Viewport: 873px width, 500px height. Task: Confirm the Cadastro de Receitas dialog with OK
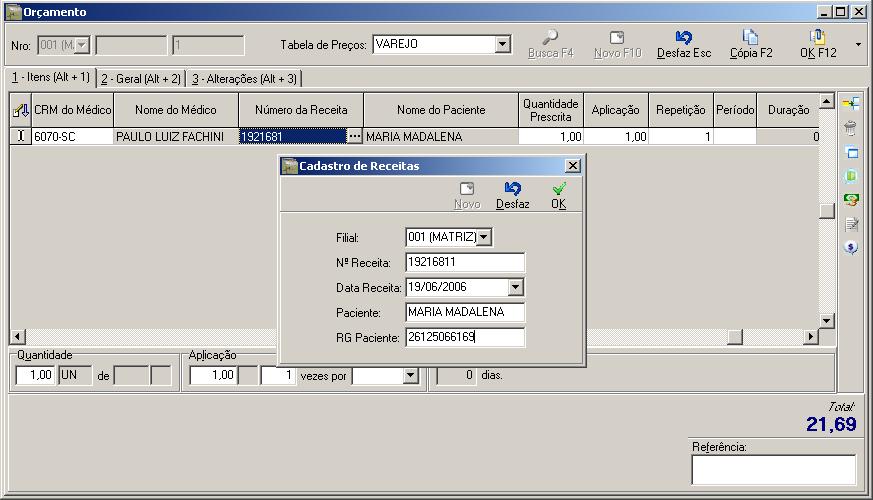click(558, 195)
